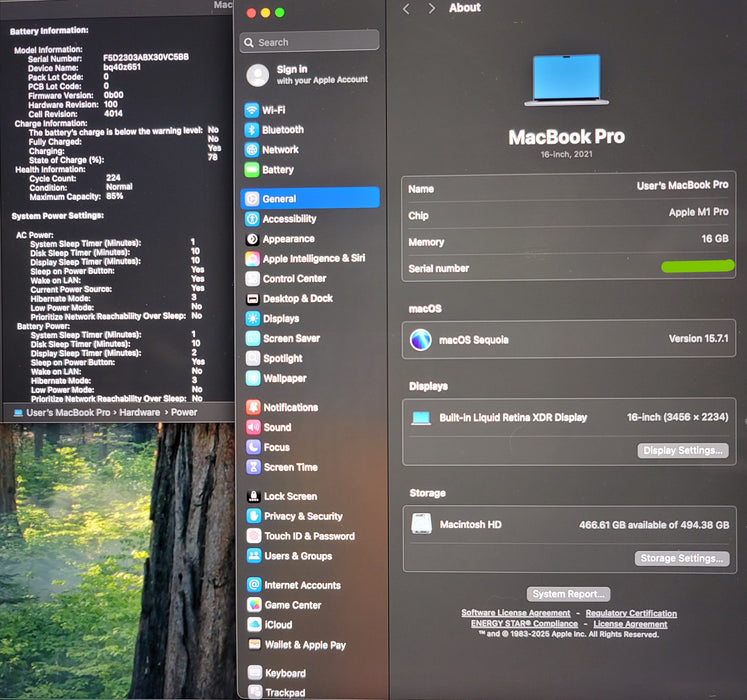Open Apple Intelligence & Siri icon
The width and height of the screenshot is (747, 700).
pyautogui.click(x=252, y=259)
